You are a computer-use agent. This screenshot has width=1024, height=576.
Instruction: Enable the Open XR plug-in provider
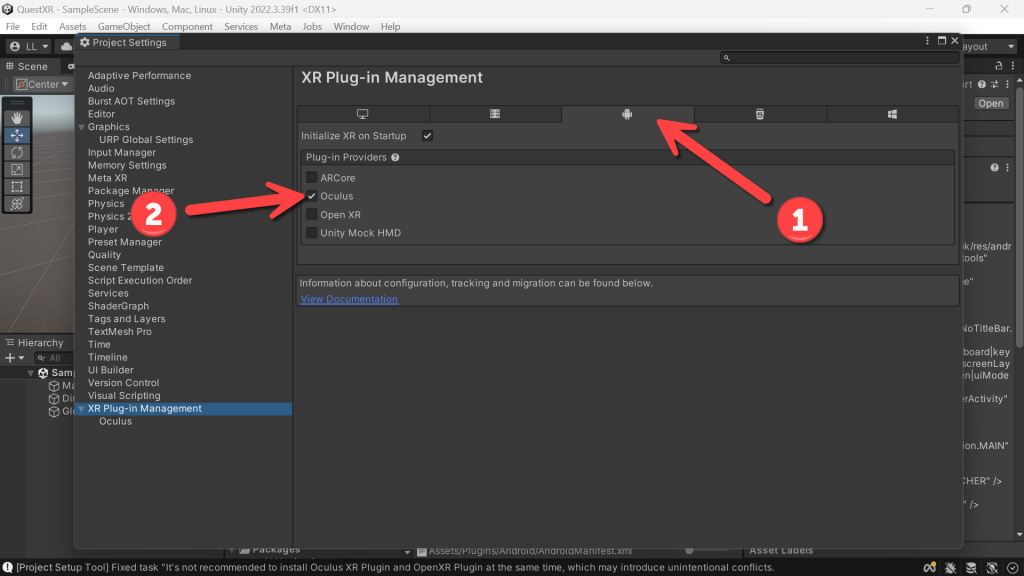(312, 214)
